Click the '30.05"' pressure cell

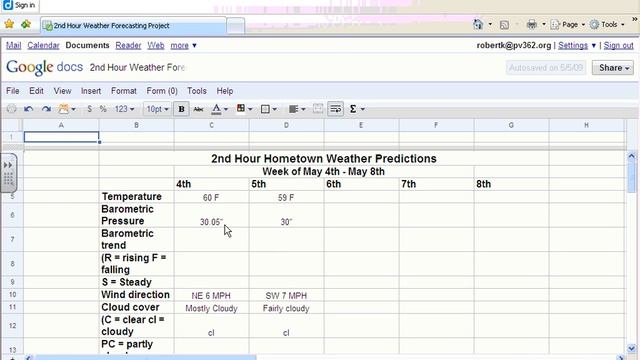coord(211,215)
